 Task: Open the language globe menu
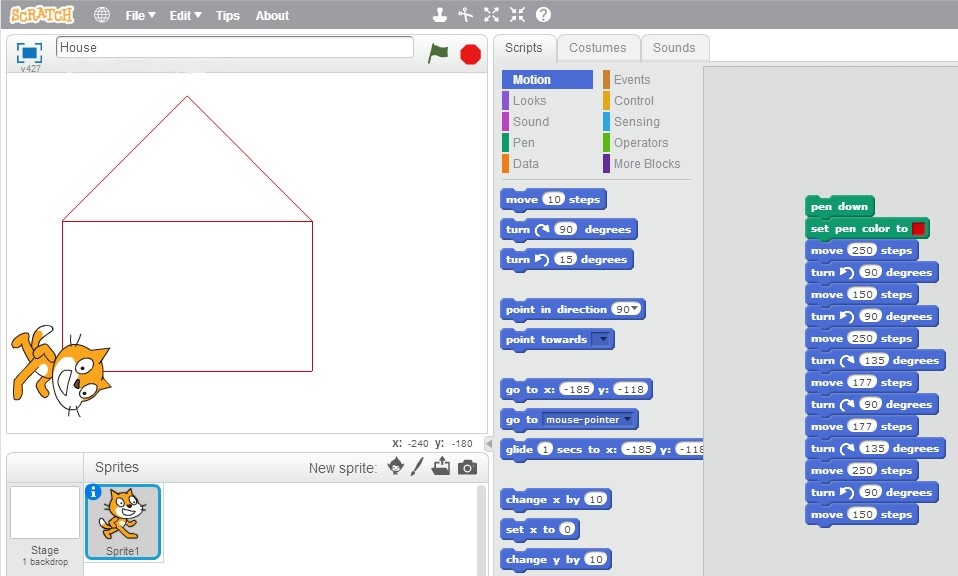102,15
